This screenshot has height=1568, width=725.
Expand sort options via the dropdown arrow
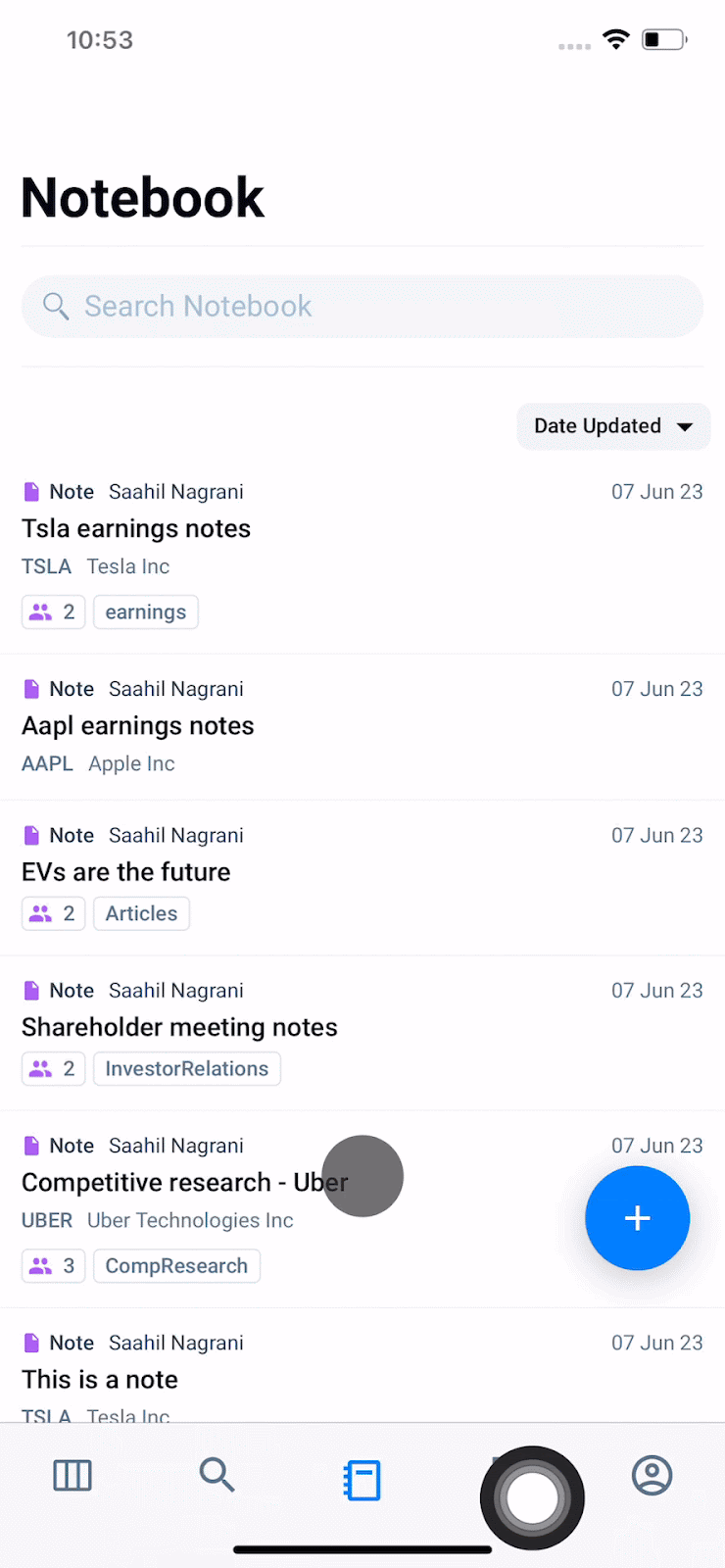tap(685, 426)
